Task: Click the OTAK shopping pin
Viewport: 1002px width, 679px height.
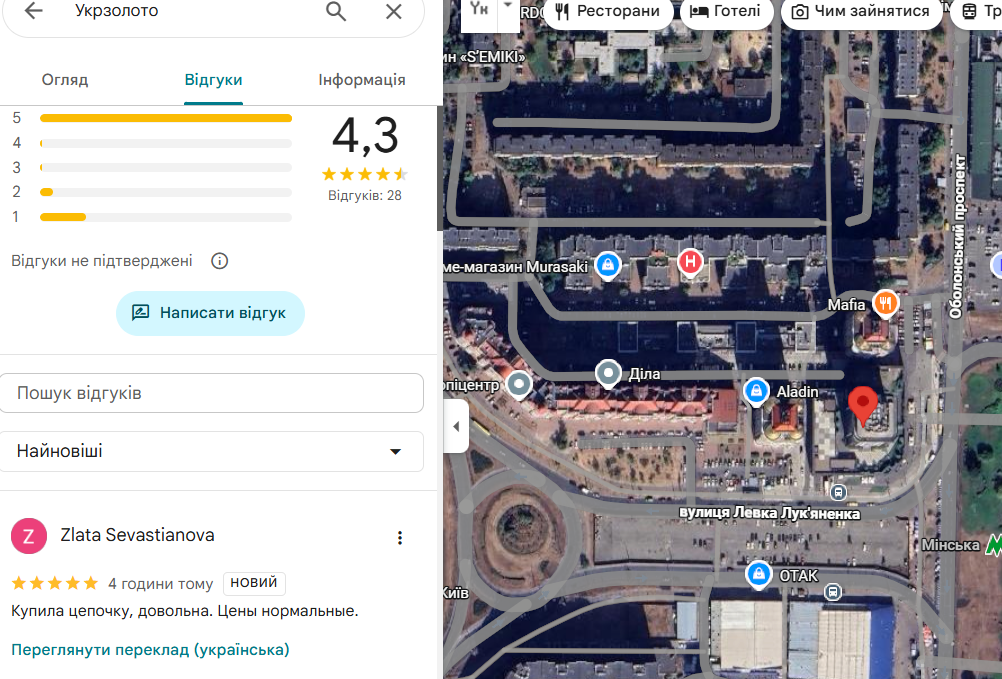Action: (x=759, y=575)
